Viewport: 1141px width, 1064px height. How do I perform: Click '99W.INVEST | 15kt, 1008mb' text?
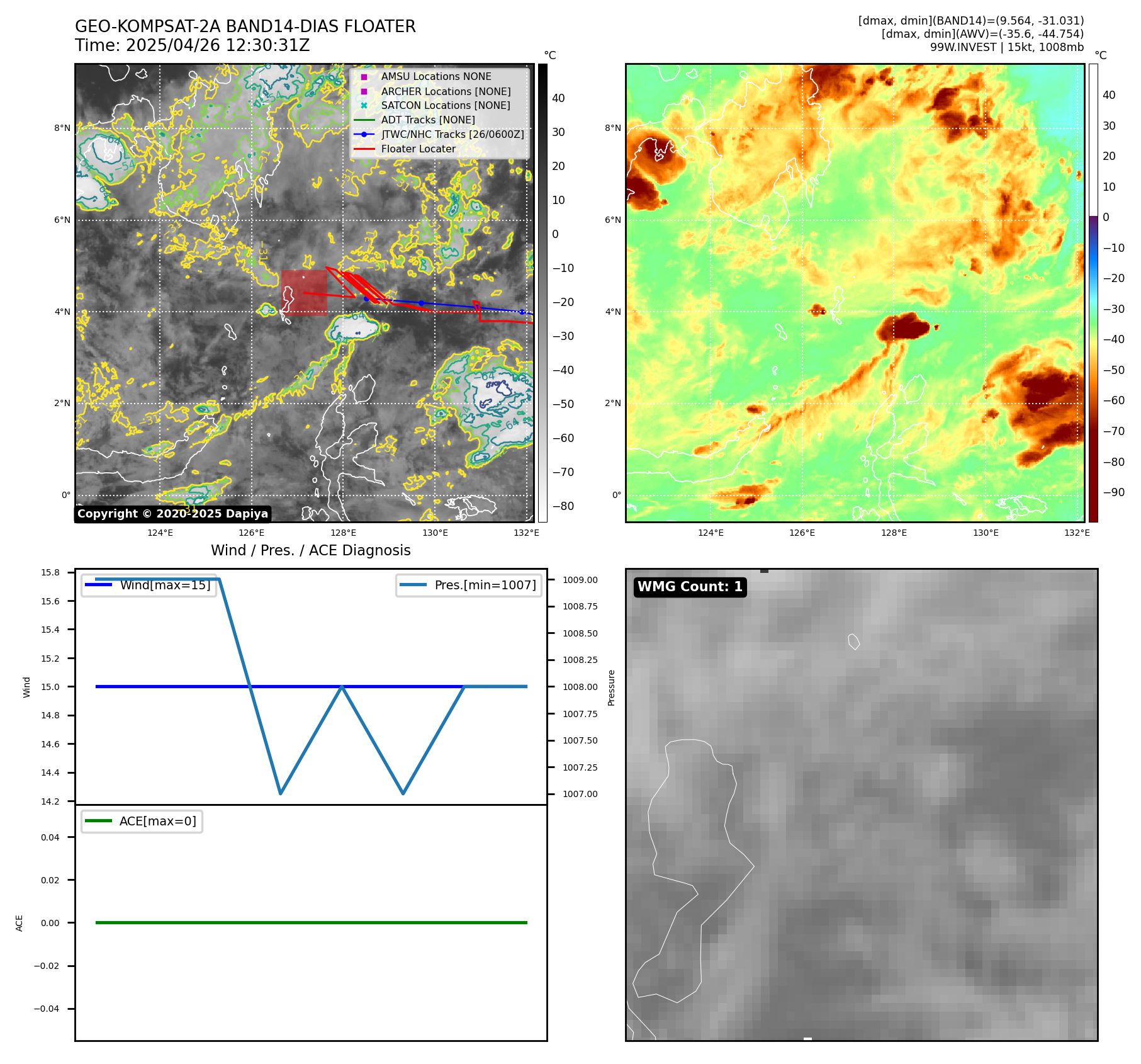(x=1007, y=47)
